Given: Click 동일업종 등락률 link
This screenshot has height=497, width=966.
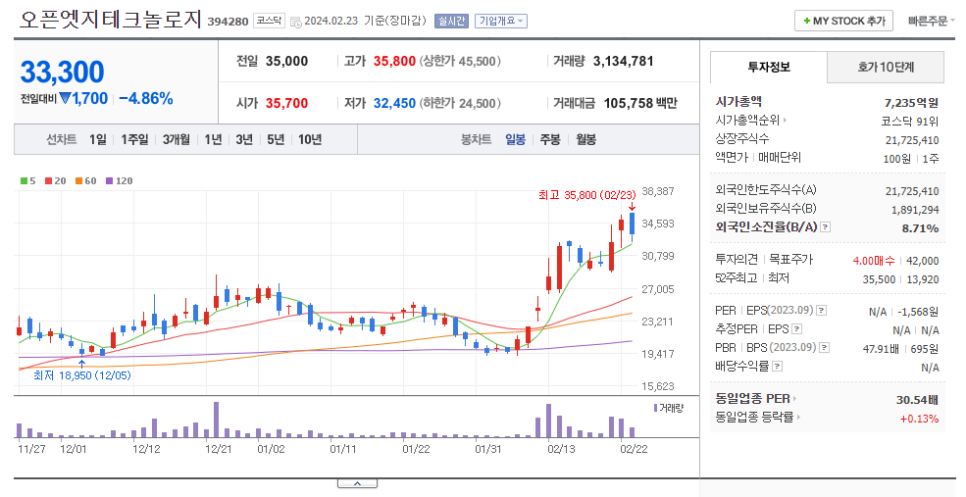Looking at the screenshot, I should (754, 418).
